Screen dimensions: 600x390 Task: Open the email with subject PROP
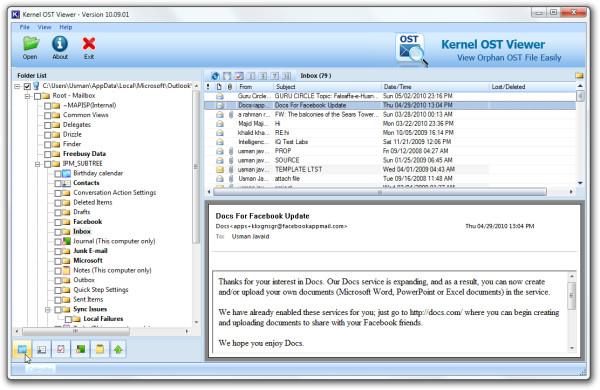pyautogui.click(x=390, y=151)
